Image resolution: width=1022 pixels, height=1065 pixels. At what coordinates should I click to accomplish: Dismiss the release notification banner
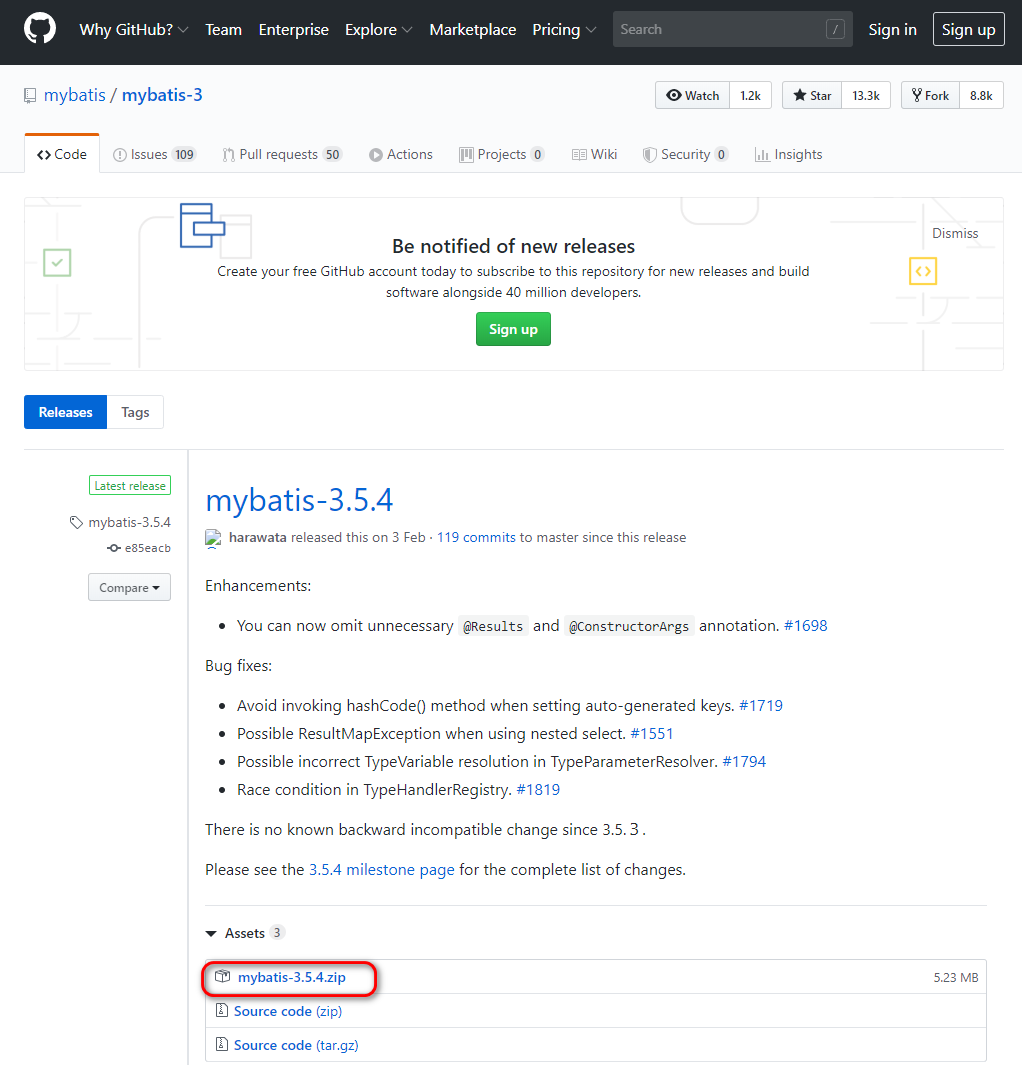coord(955,233)
